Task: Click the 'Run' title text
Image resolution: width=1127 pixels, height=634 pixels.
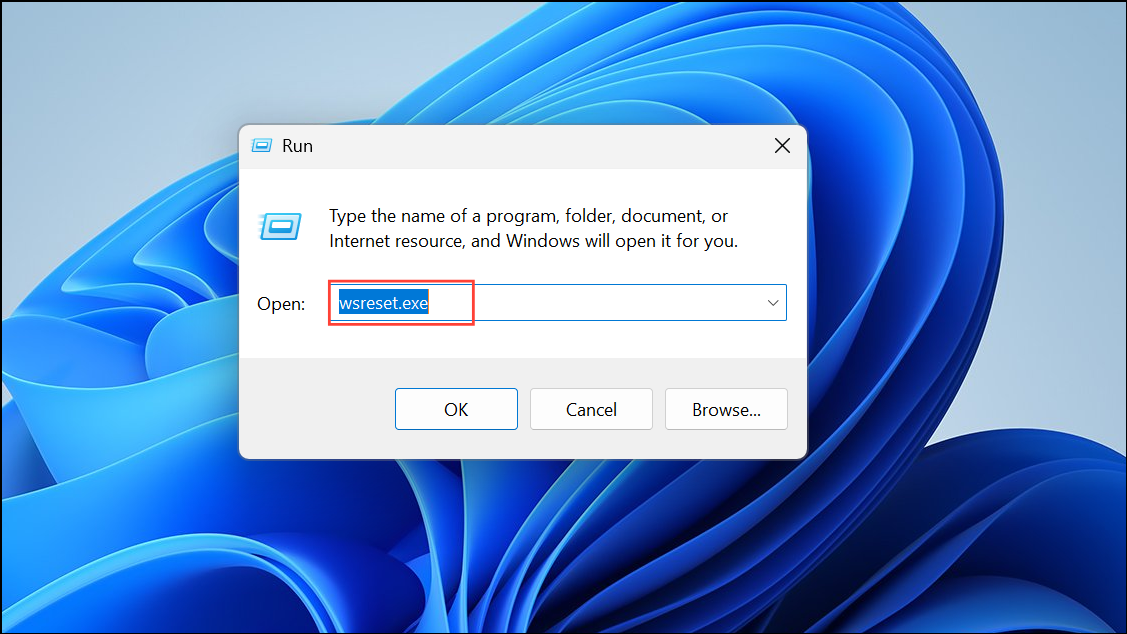Action: point(297,146)
